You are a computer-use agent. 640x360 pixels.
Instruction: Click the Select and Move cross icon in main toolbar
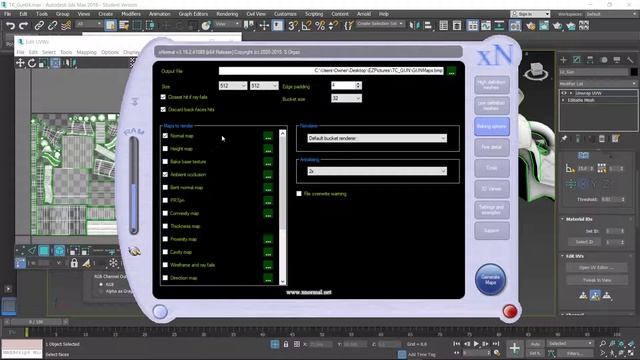(264, 26)
